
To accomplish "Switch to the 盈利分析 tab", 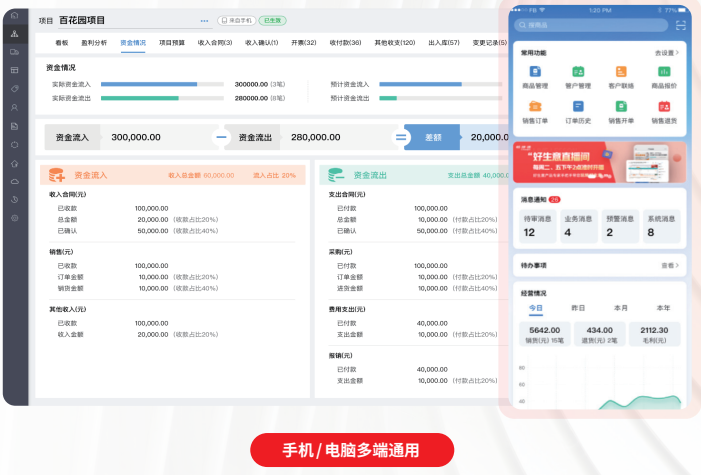I will pos(94,43).
